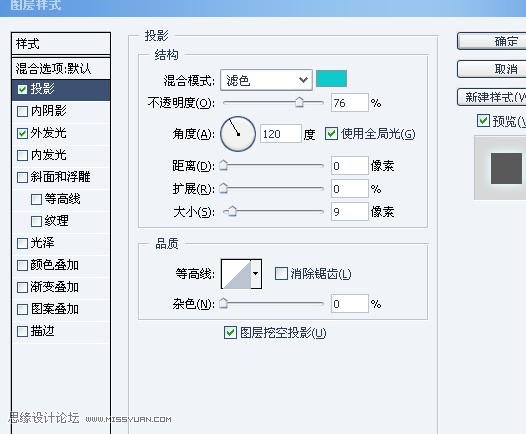
Task: Uncheck the 外发光 checkbox
Action: coord(22,133)
